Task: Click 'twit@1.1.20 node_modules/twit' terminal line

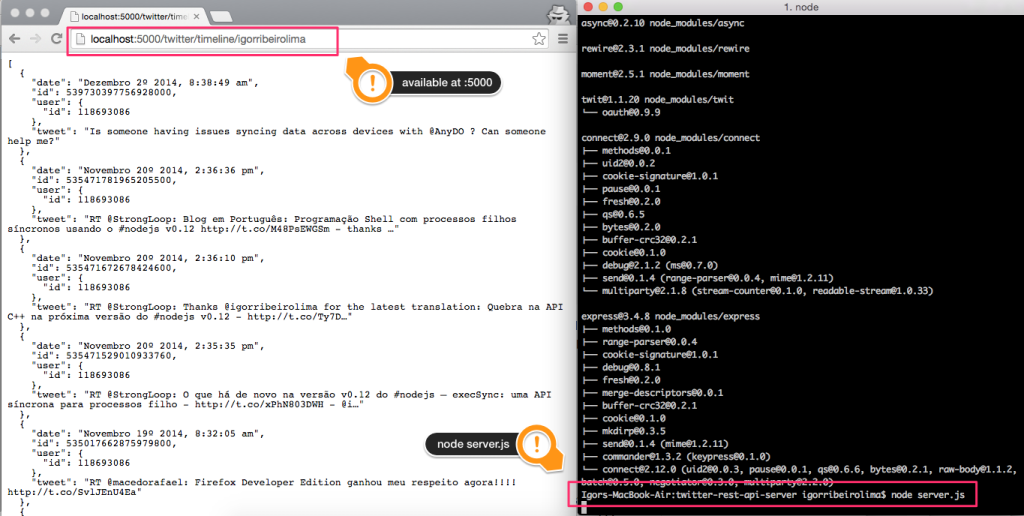Action: pos(657,99)
